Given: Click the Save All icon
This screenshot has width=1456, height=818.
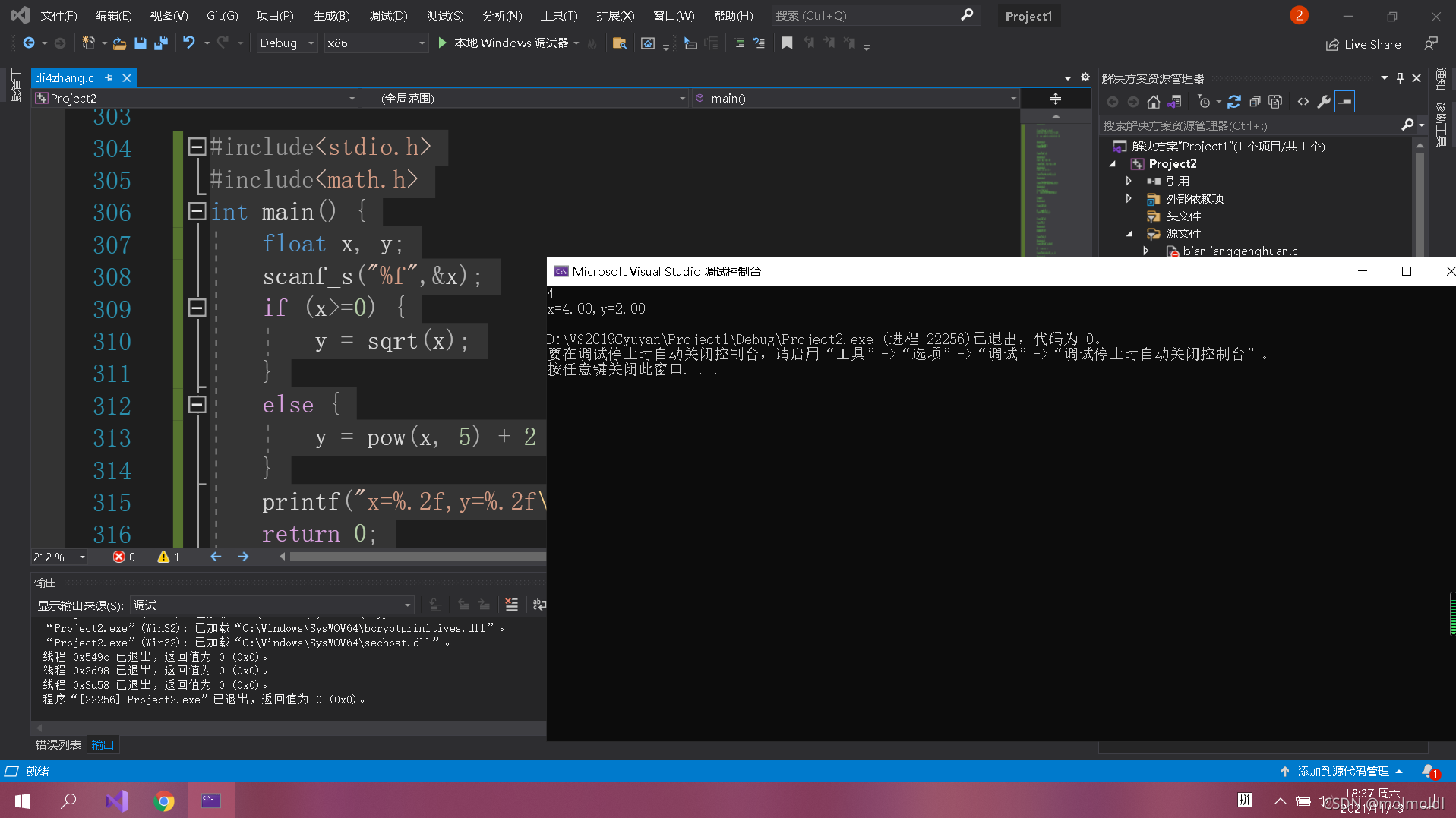Looking at the screenshot, I should tap(161, 43).
